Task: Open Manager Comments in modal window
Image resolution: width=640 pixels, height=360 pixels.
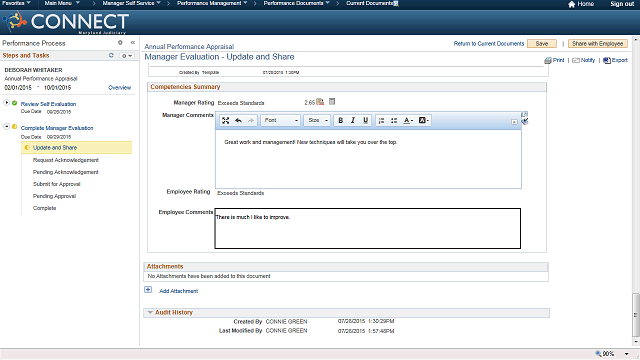Action: 524,114
